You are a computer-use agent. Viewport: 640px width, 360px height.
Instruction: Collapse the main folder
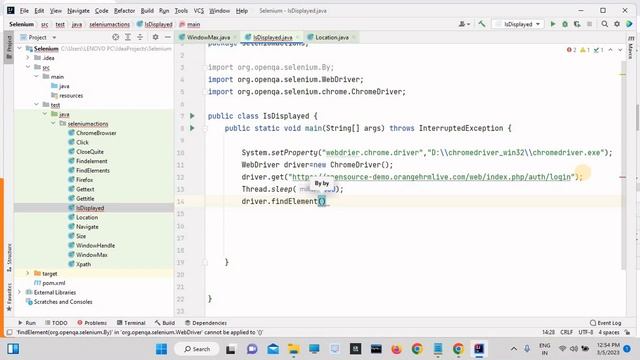(36, 77)
